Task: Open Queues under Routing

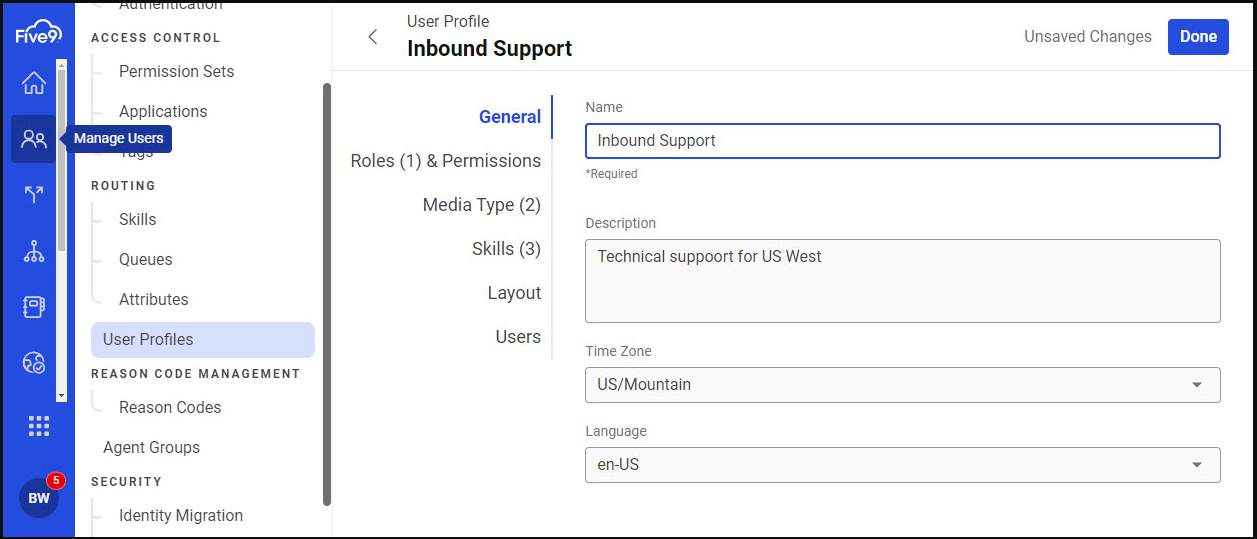Action: pos(146,260)
